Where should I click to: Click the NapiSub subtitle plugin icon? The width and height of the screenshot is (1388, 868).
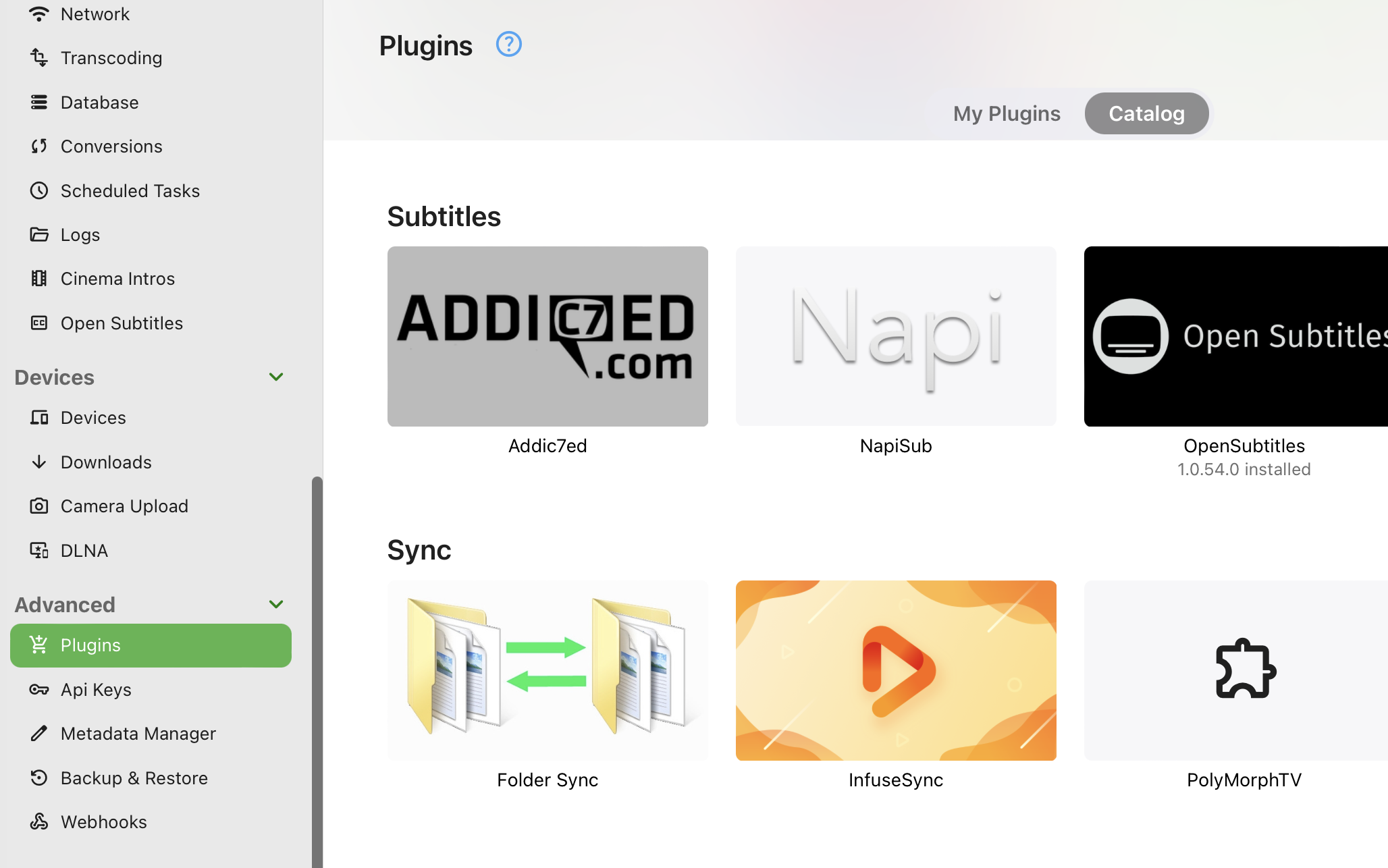(895, 336)
